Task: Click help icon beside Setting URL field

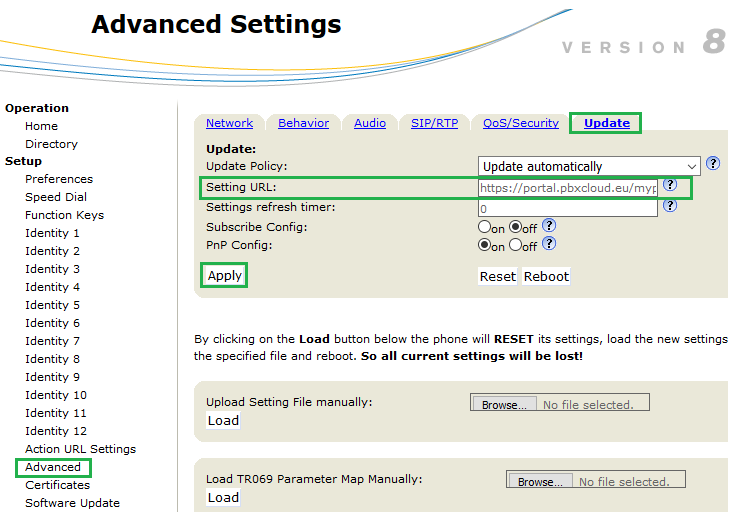Action: [x=670, y=185]
